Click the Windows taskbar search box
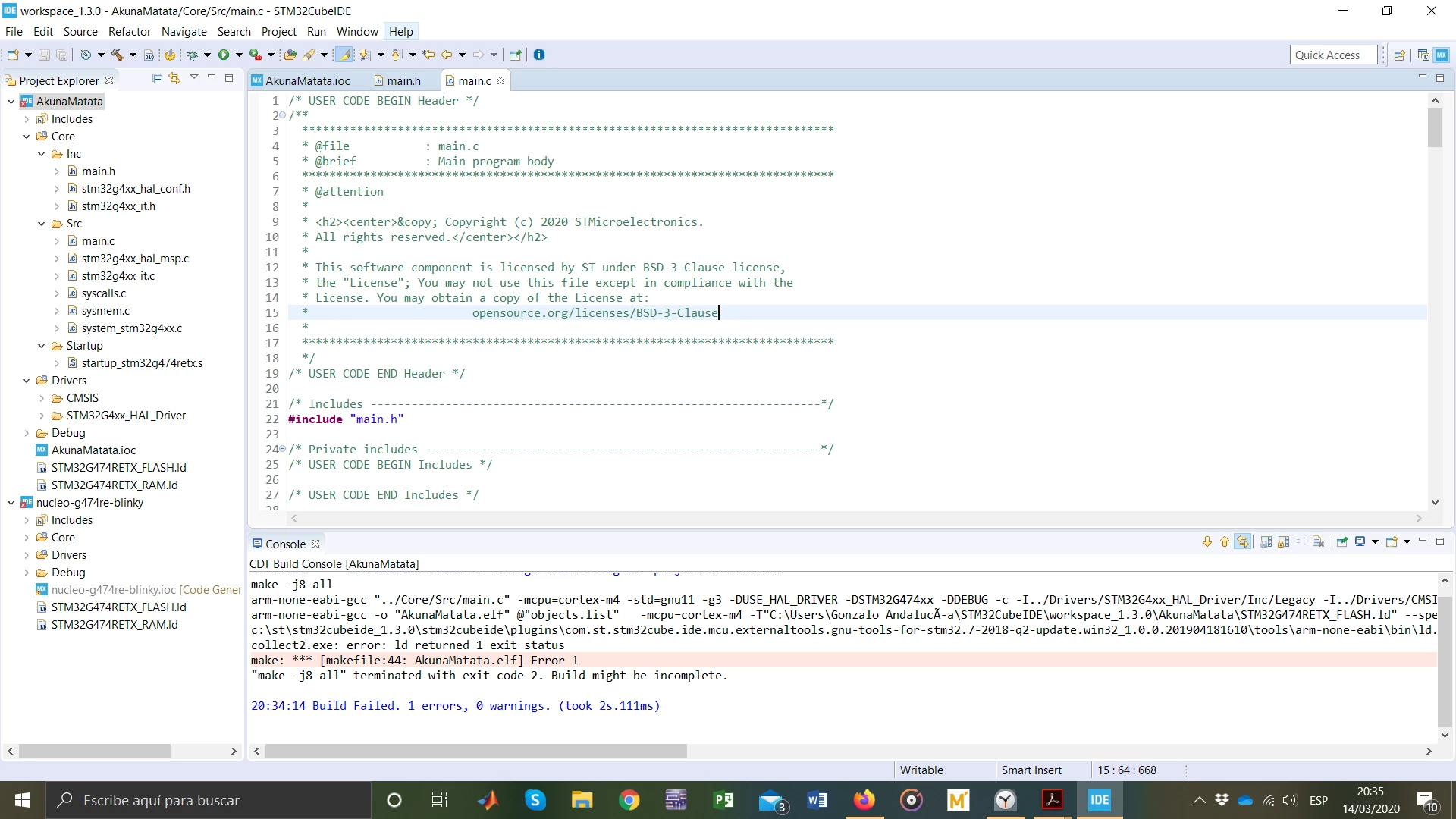The image size is (1456, 819). (x=209, y=800)
